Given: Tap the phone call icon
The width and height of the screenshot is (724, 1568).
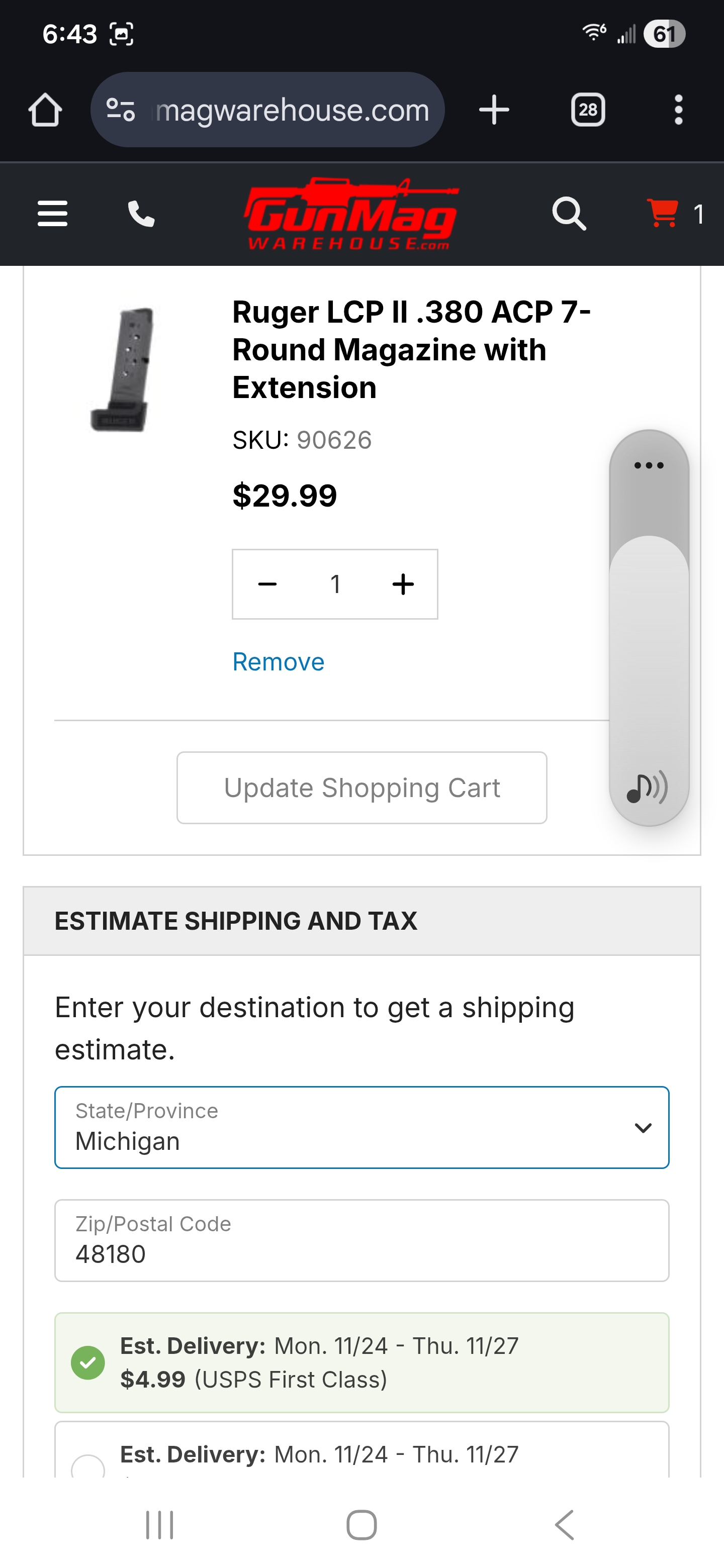Looking at the screenshot, I should click(141, 214).
